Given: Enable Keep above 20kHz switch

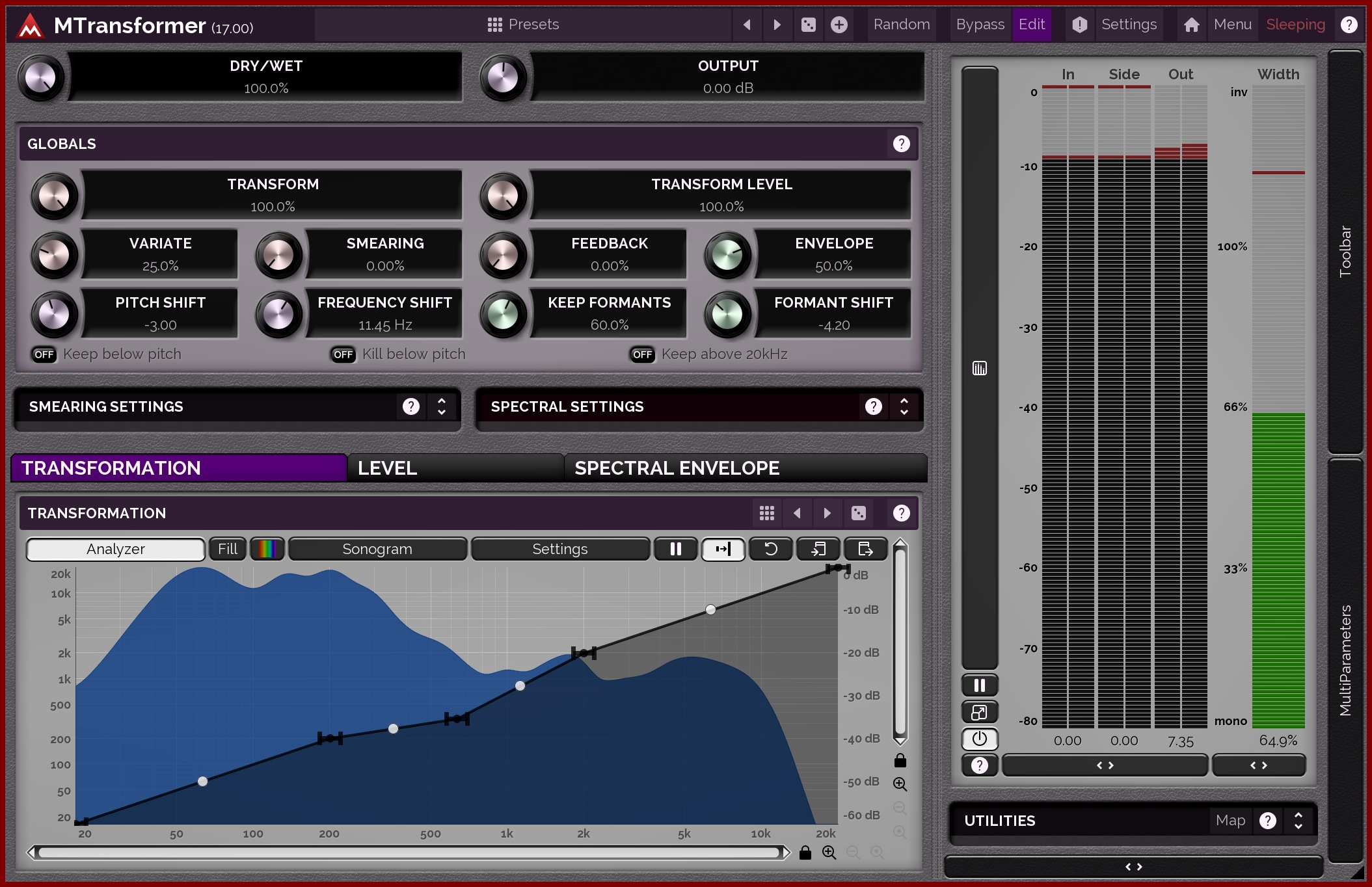Looking at the screenshot, I should coord(643,354).
